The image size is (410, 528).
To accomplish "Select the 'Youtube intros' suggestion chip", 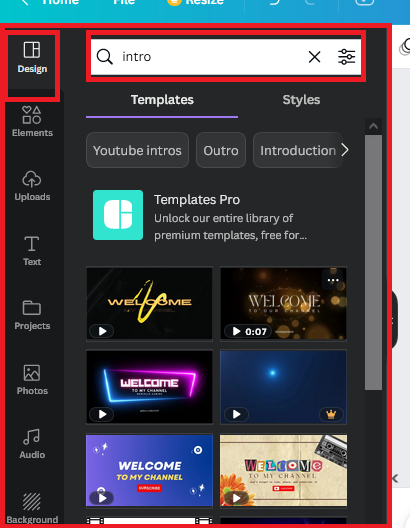I will 137,150.
